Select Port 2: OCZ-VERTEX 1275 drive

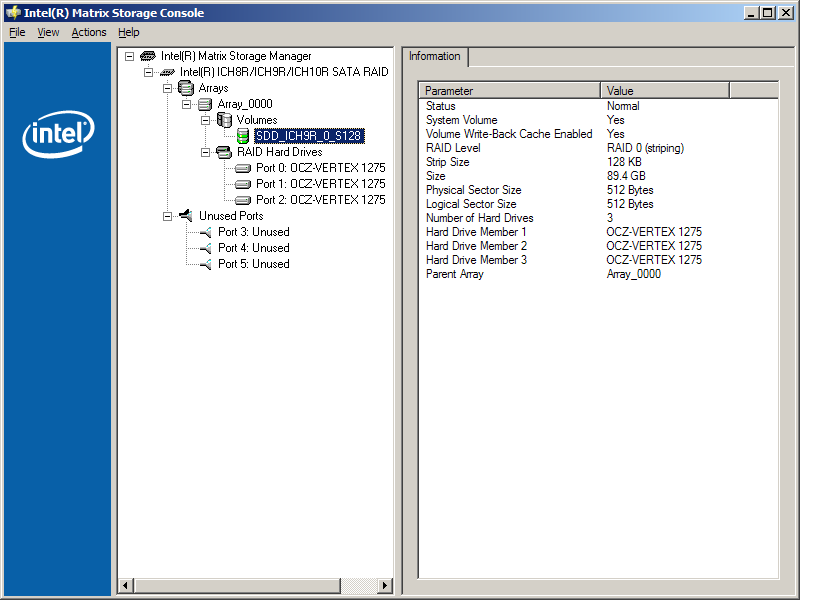tap(320, 200)
